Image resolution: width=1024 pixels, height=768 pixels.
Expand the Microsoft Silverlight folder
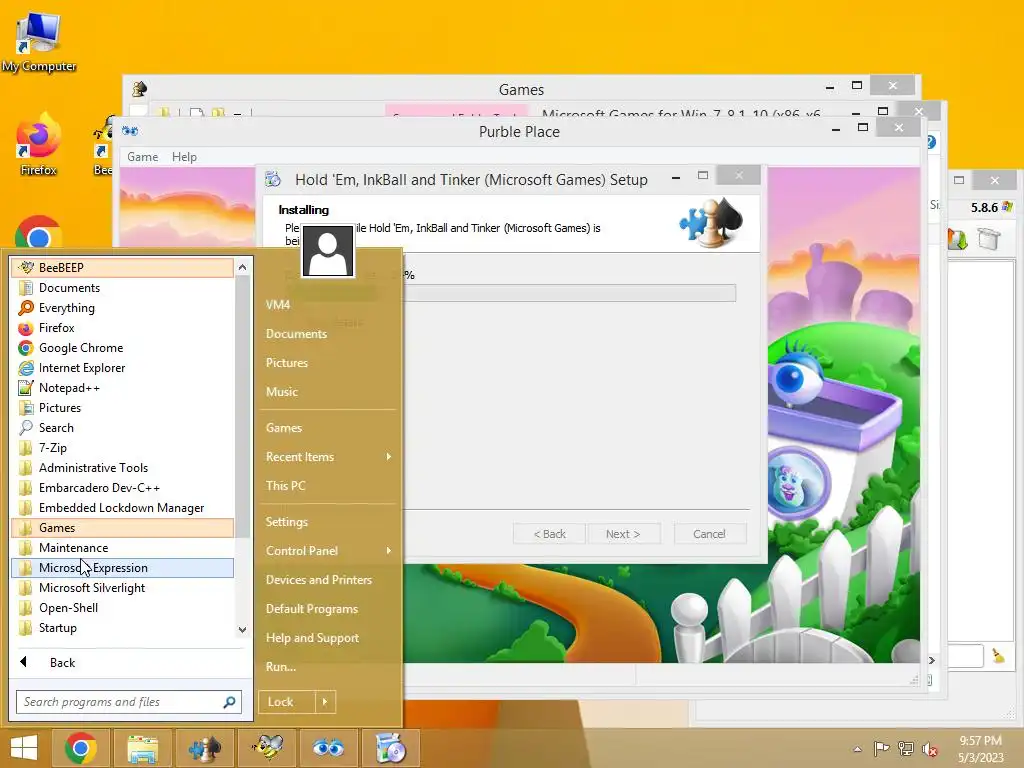(122, 588)
